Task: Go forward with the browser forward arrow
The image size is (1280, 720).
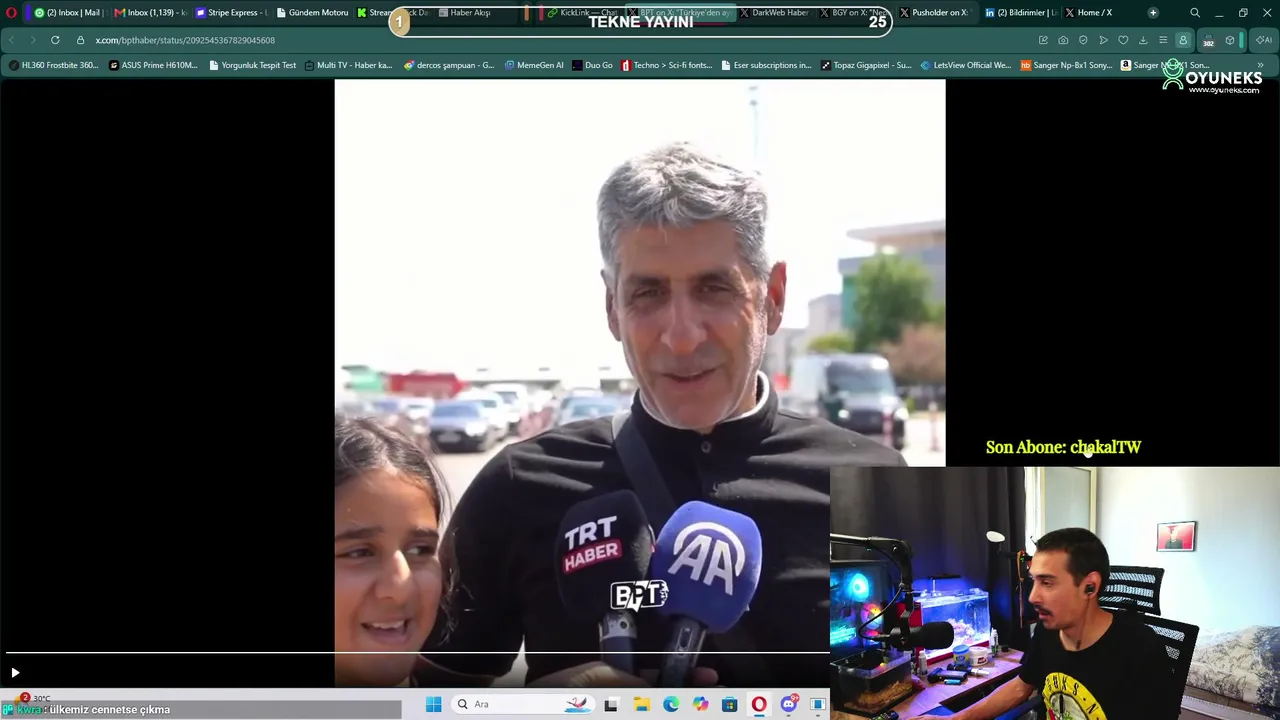Action: pyautogui.click(x=32, y=40)
